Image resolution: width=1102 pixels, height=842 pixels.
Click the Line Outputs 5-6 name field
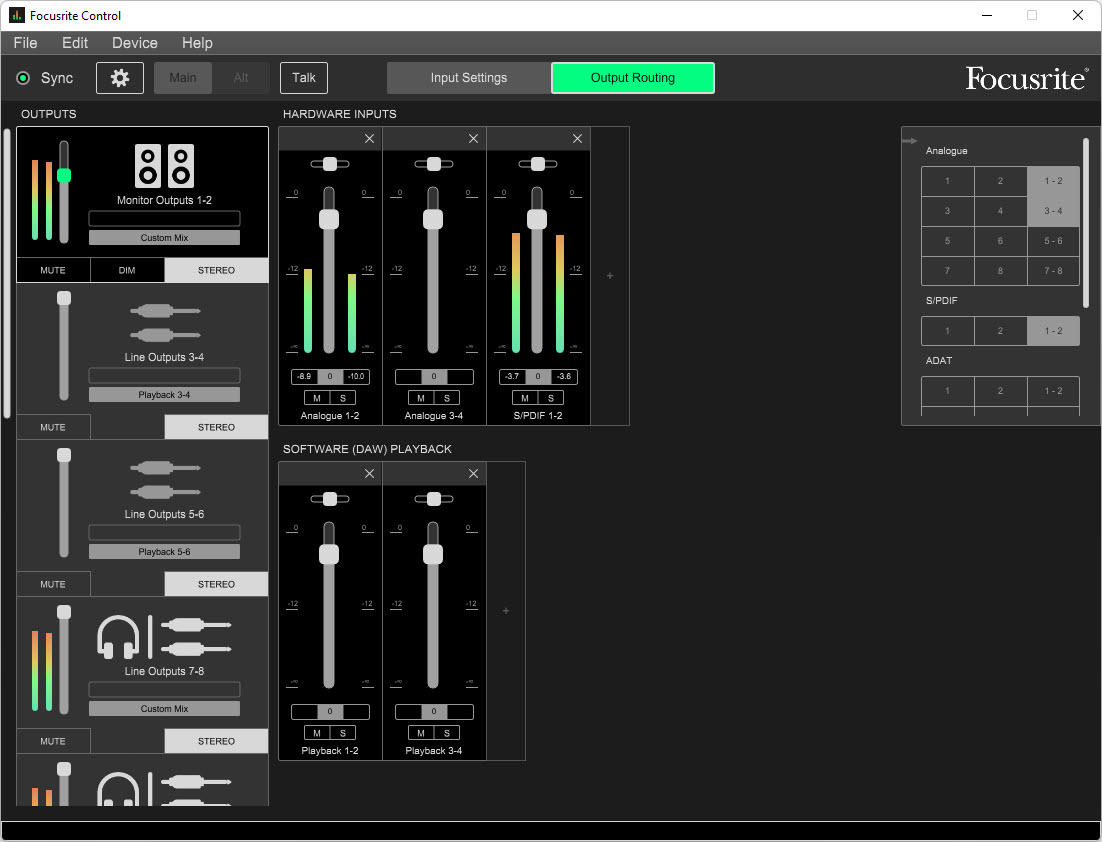pyautogui.click(x=164, y=532)
